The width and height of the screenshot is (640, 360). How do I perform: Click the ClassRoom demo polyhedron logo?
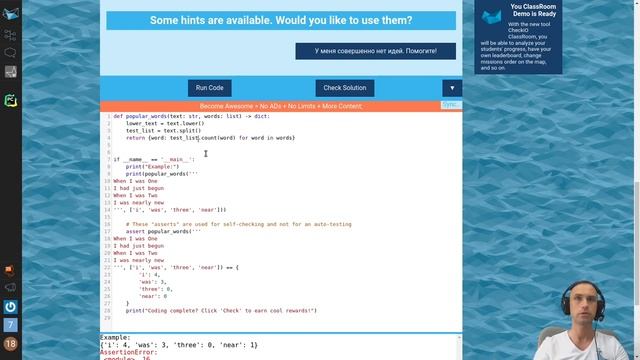click(x=491, y=16)
